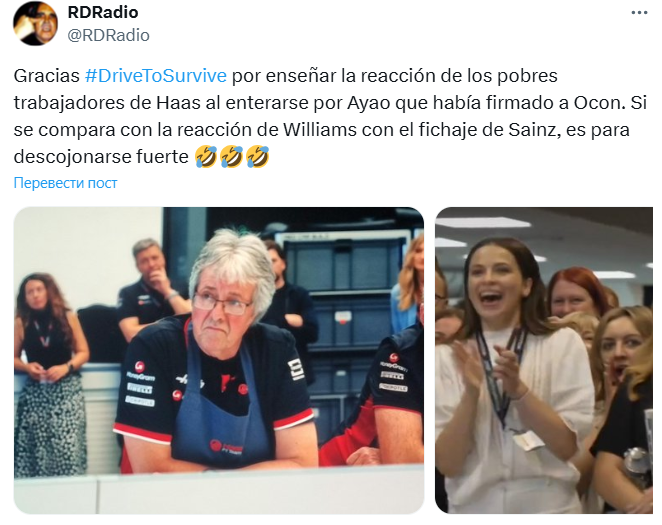Click the middle laughing emoji
Screen dimensions: 662x525
231,157
